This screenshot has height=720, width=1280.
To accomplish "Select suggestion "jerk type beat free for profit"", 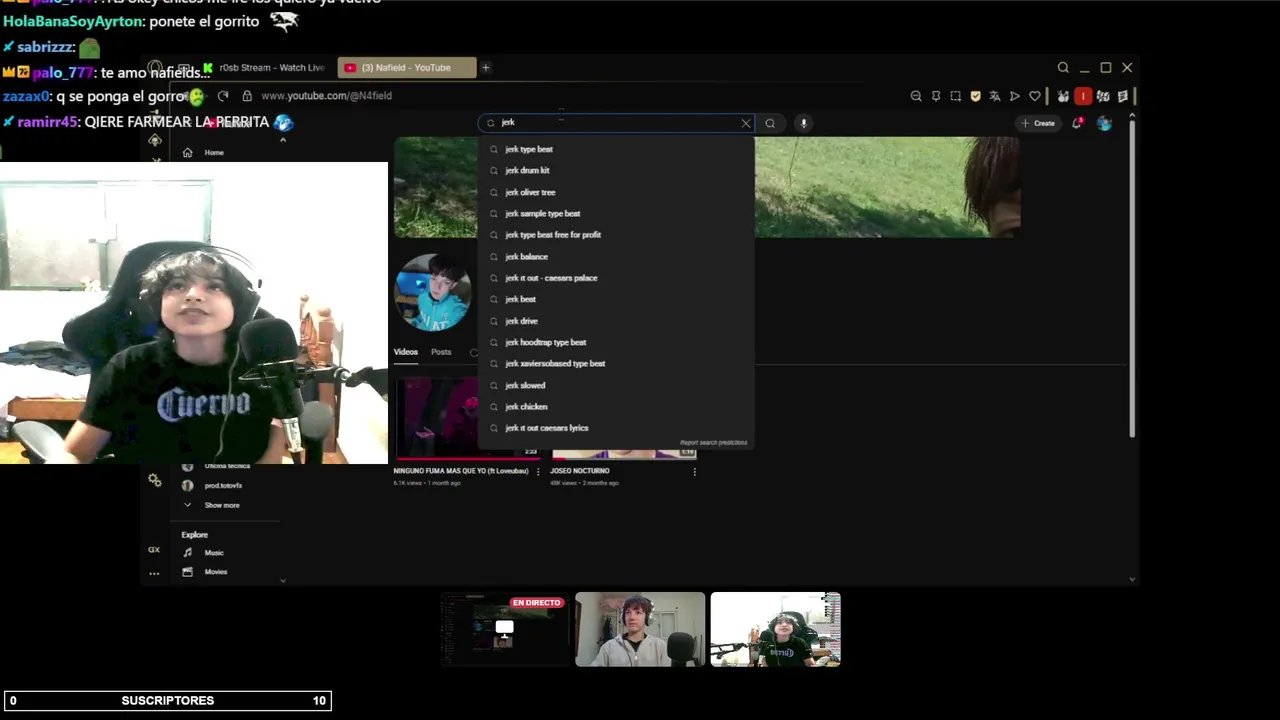I will (x=616, y=235).
